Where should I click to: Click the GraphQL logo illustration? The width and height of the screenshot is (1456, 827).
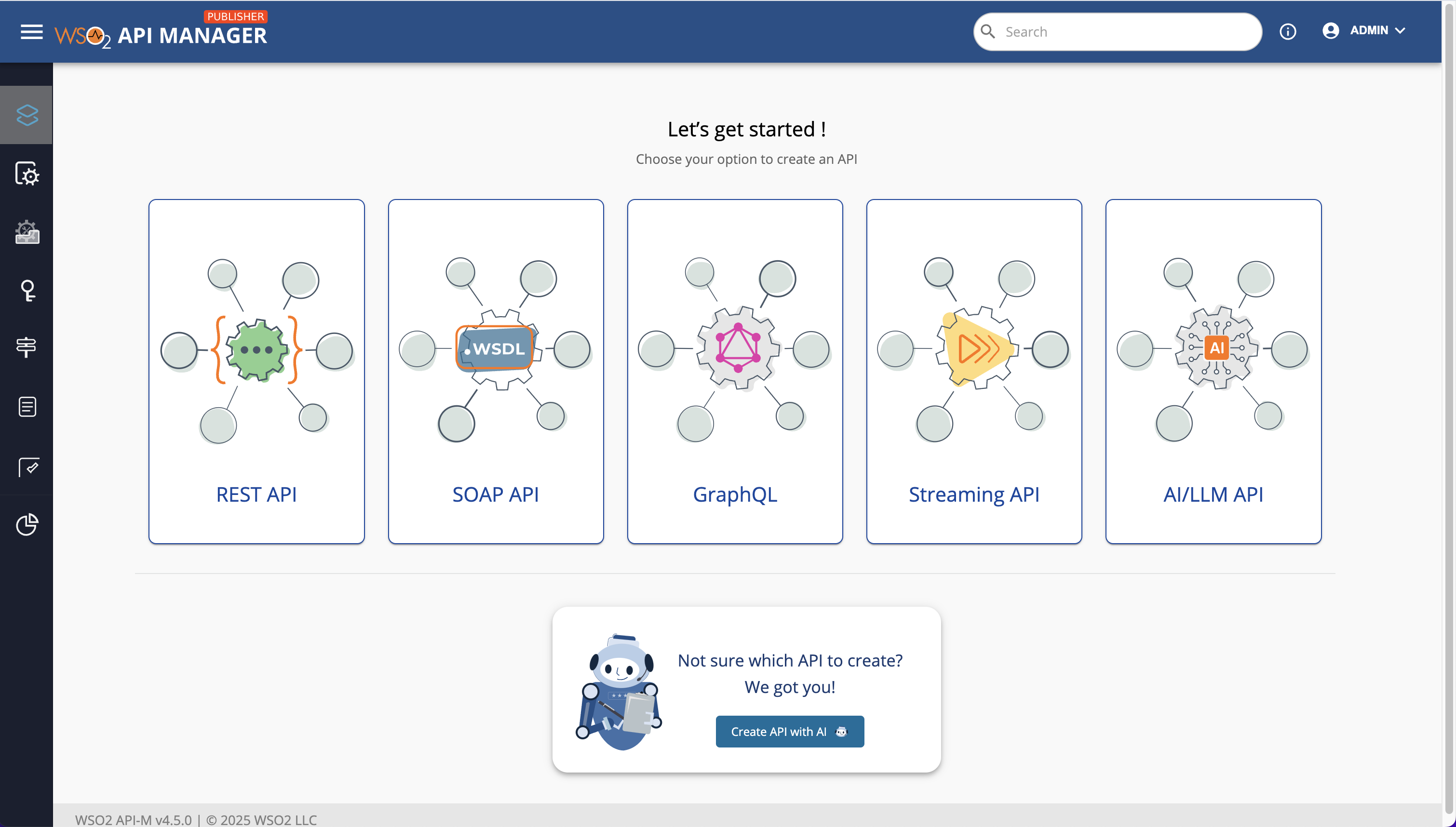click(738, 347)
